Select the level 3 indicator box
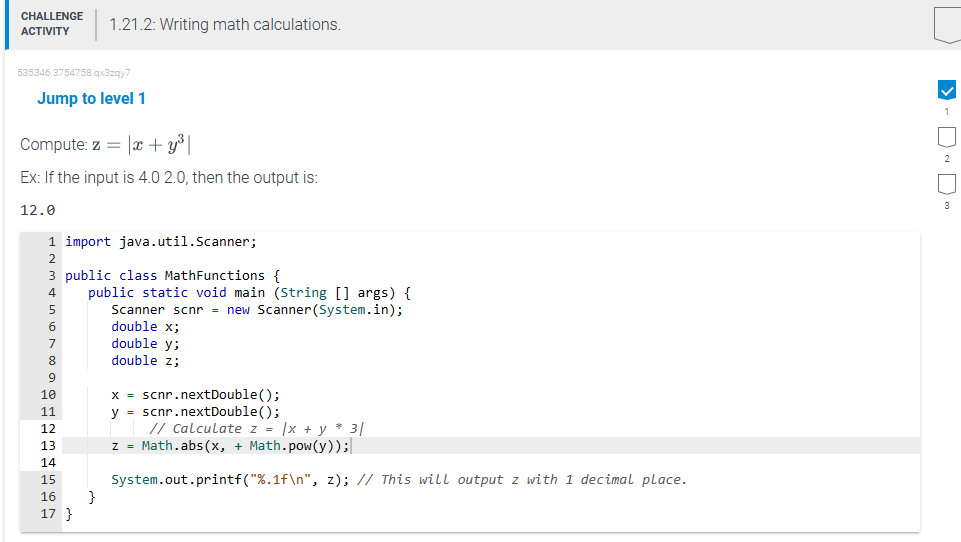 (946, 185)
